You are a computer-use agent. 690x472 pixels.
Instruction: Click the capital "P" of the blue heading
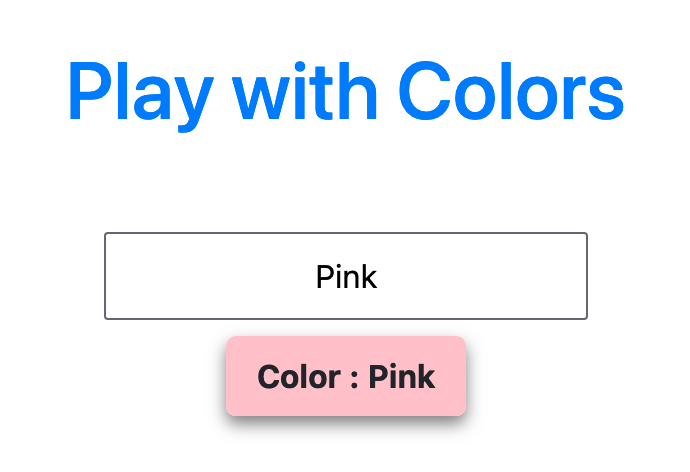tap(88, 92)
